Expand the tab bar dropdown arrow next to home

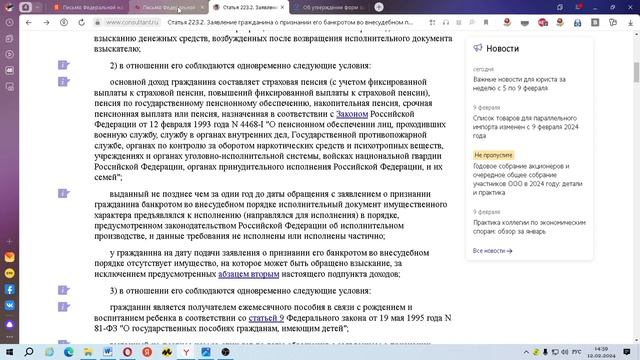tap(37, 7)
